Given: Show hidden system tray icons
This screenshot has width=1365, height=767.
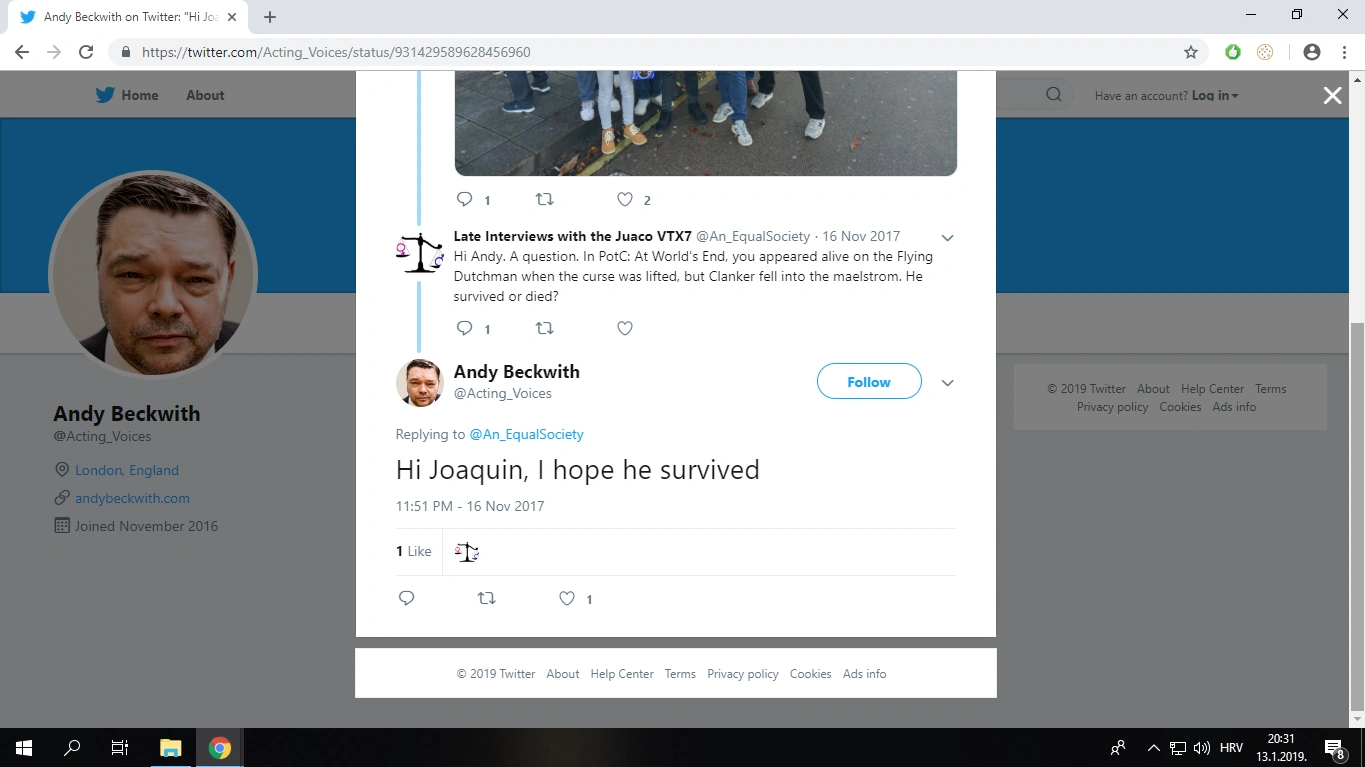Looking at the screenshot, I should 1153,747.
